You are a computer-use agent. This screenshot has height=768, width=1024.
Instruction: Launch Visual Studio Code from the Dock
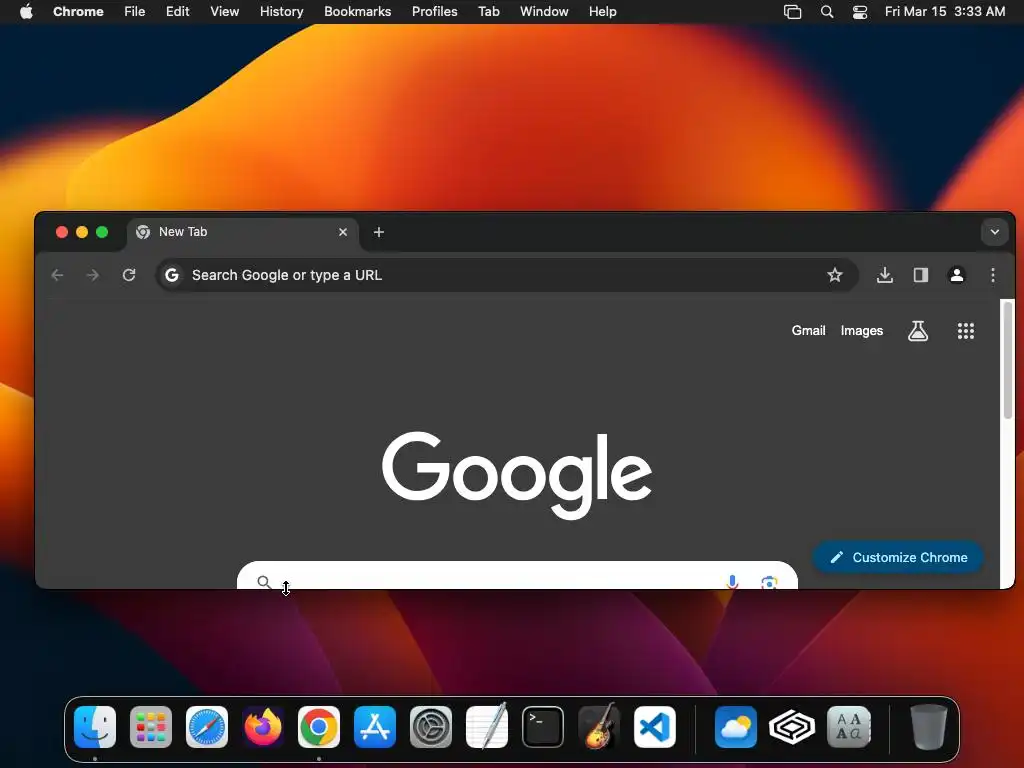pyautogui.click(x=655, y=727)
